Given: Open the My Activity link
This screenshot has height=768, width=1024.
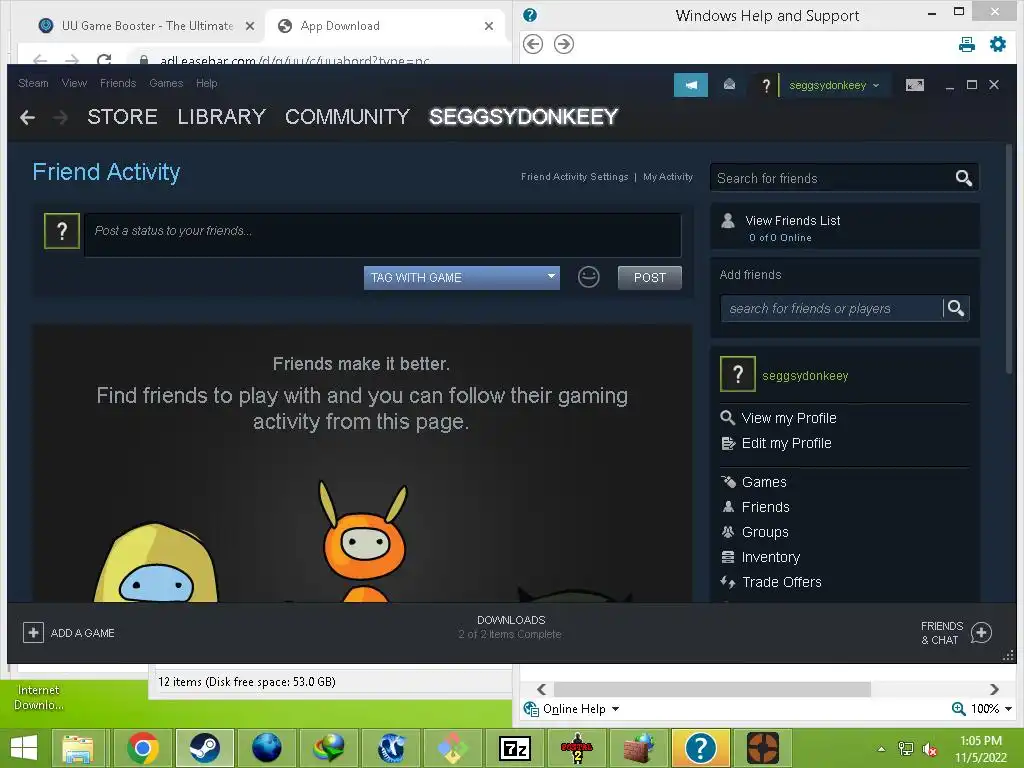Looking at the screenshot, I should point(667,176).
